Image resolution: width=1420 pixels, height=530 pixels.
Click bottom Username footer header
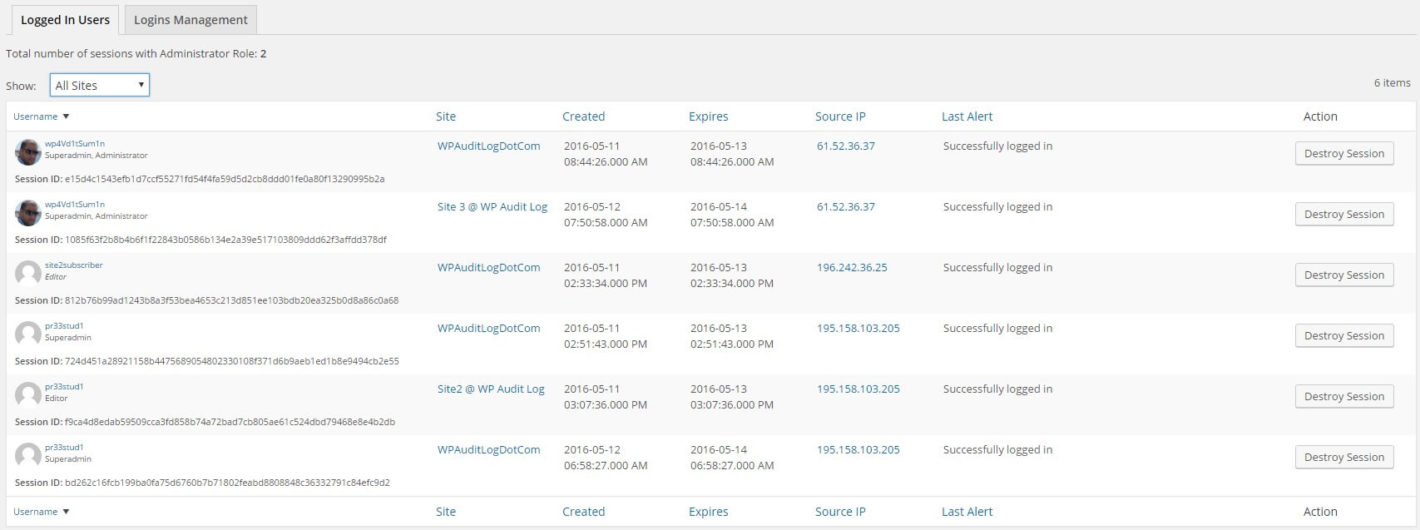[35, 512]
